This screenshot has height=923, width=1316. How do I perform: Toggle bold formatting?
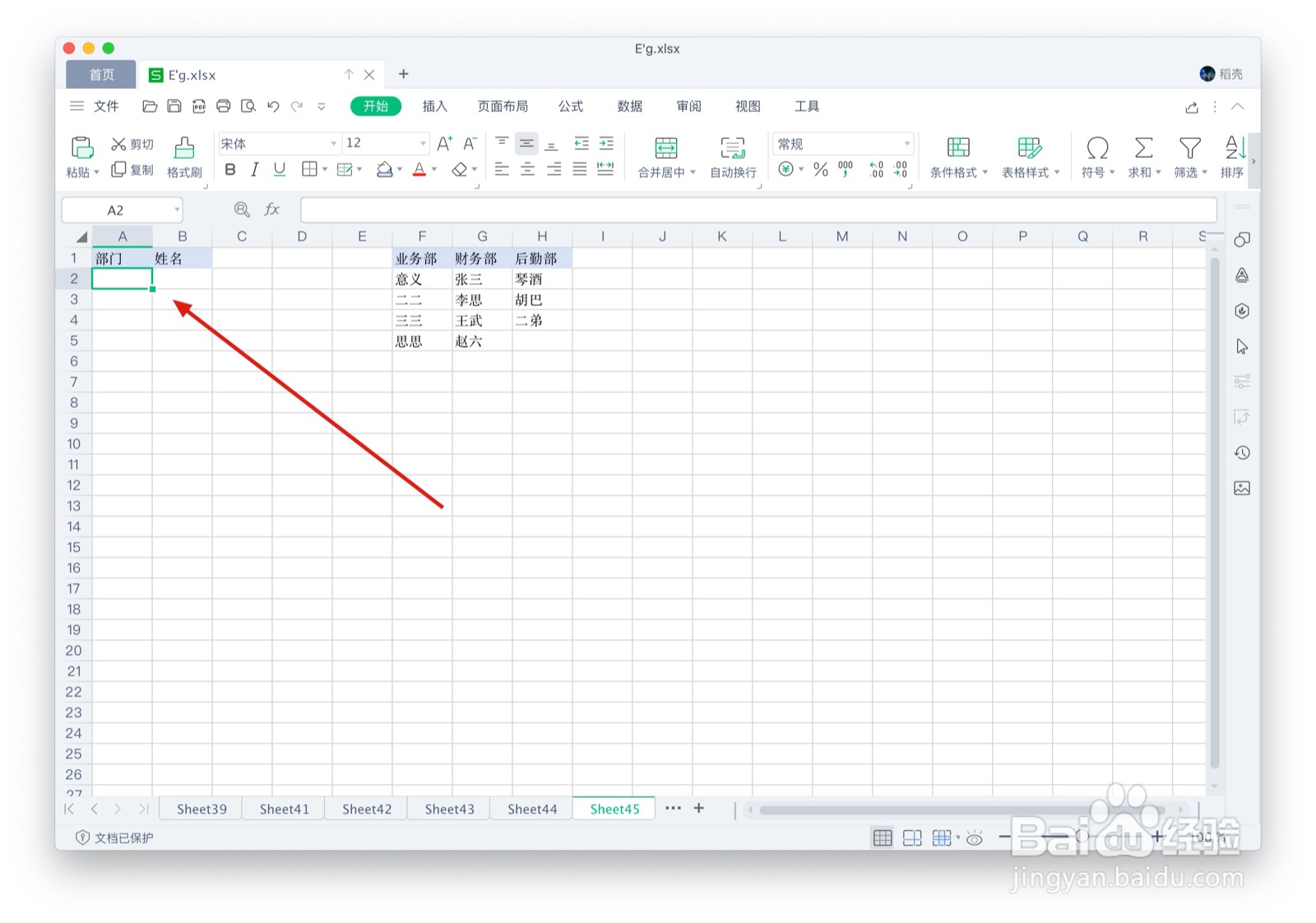230,169
